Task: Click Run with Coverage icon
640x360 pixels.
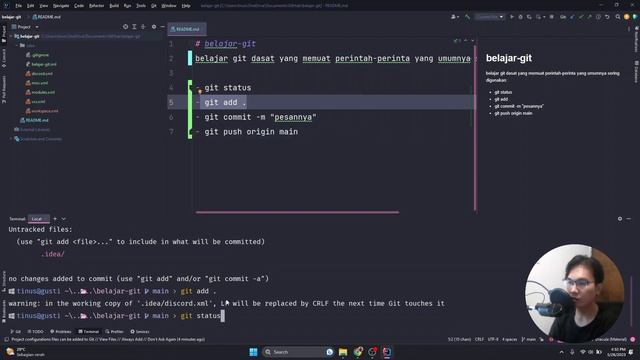Action: (529, 17)
